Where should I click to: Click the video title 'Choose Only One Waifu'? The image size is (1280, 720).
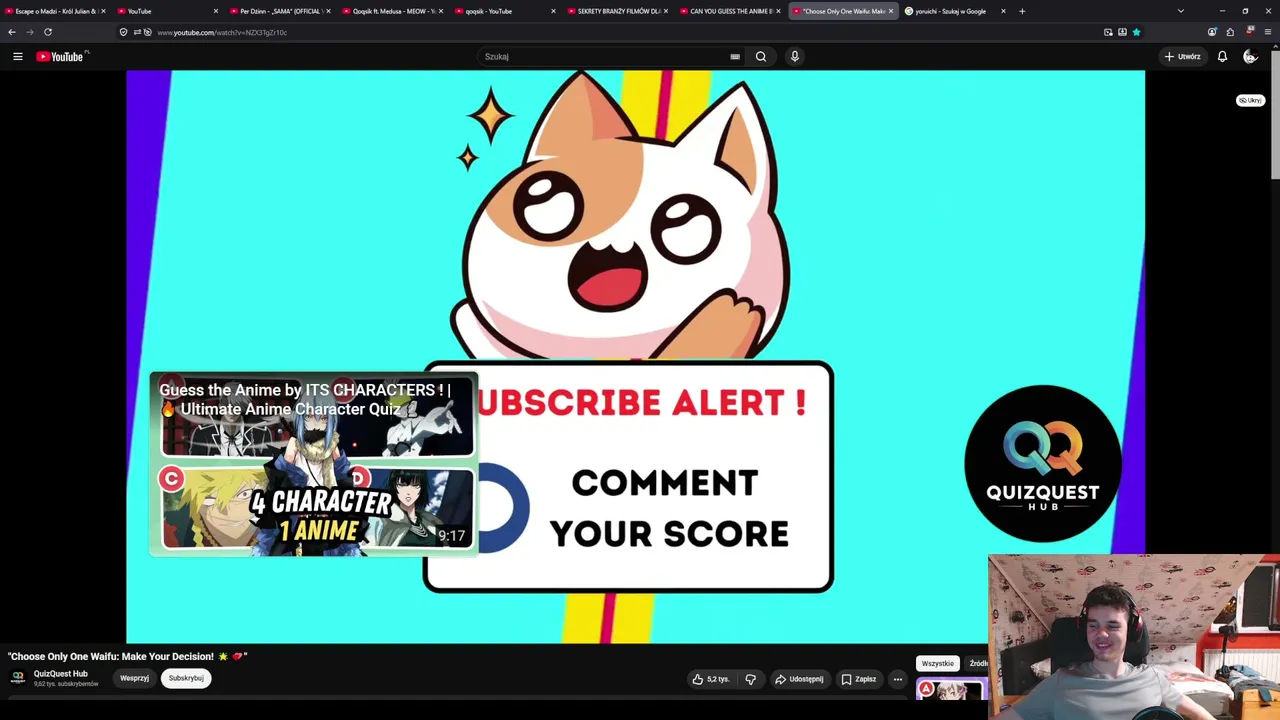click(x=127, y=656)
